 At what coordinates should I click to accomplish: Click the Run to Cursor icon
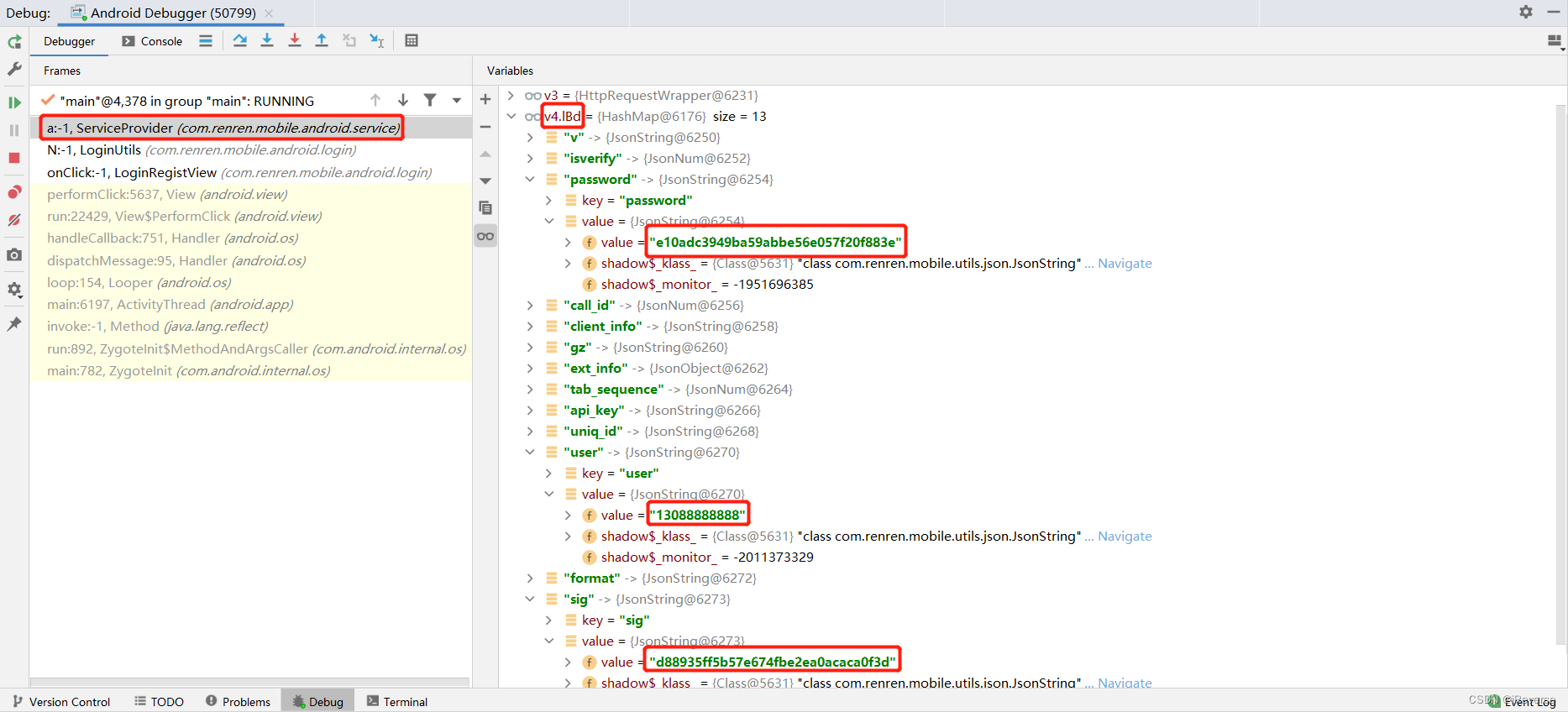[377, 40]
